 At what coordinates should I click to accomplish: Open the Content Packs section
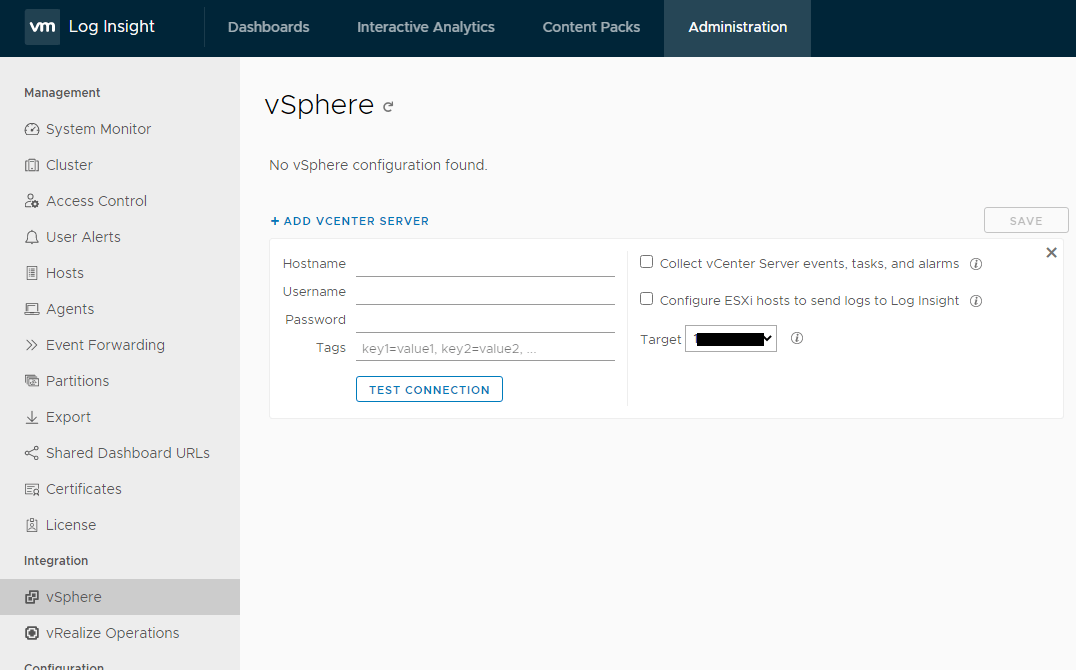[x=590, y=27]
